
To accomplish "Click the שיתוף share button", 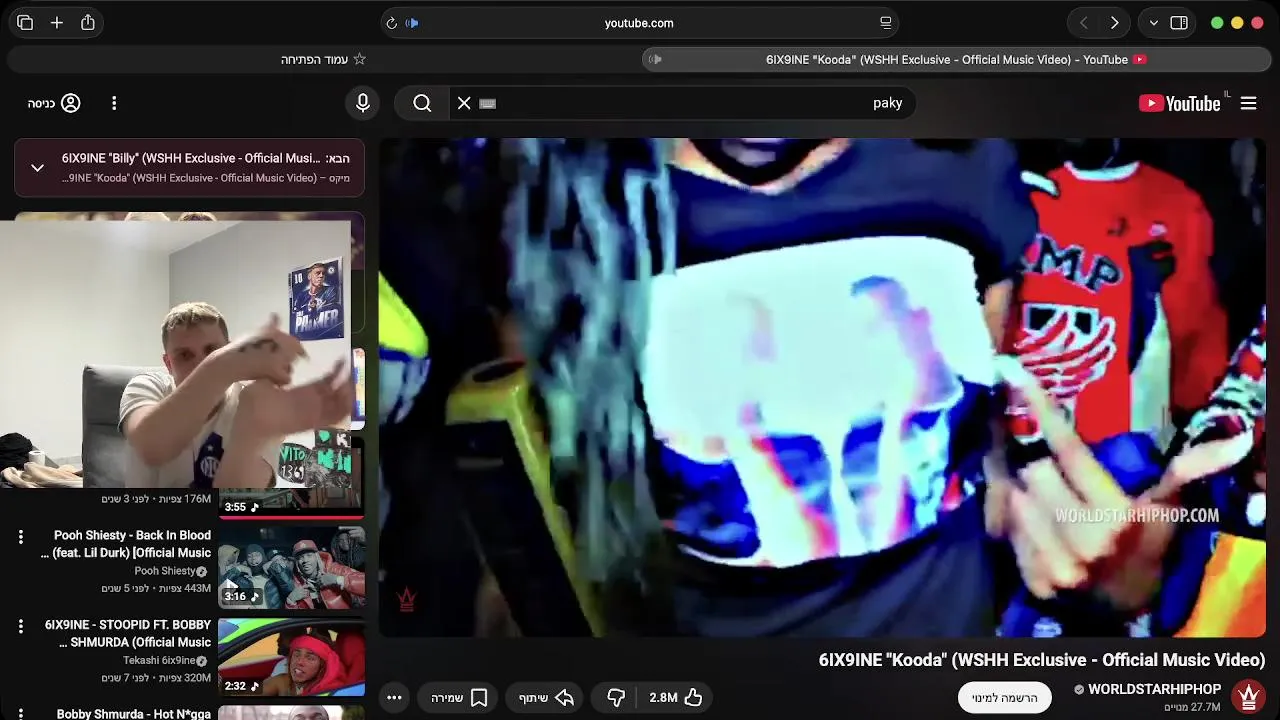I will (x=546, y=697).
